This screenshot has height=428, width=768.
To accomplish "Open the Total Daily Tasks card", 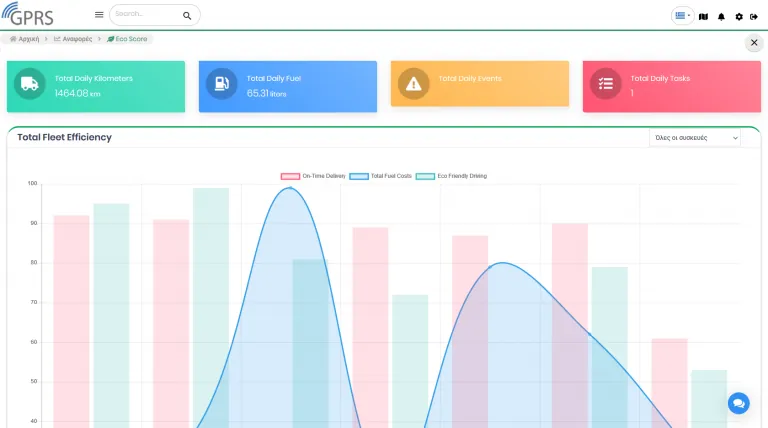I will click(x=672, y=87).
